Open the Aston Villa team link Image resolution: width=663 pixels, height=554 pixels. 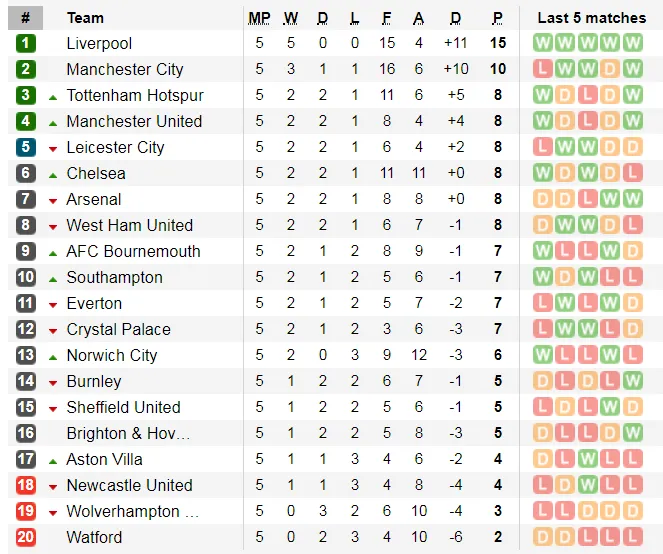tap(104, 459)
